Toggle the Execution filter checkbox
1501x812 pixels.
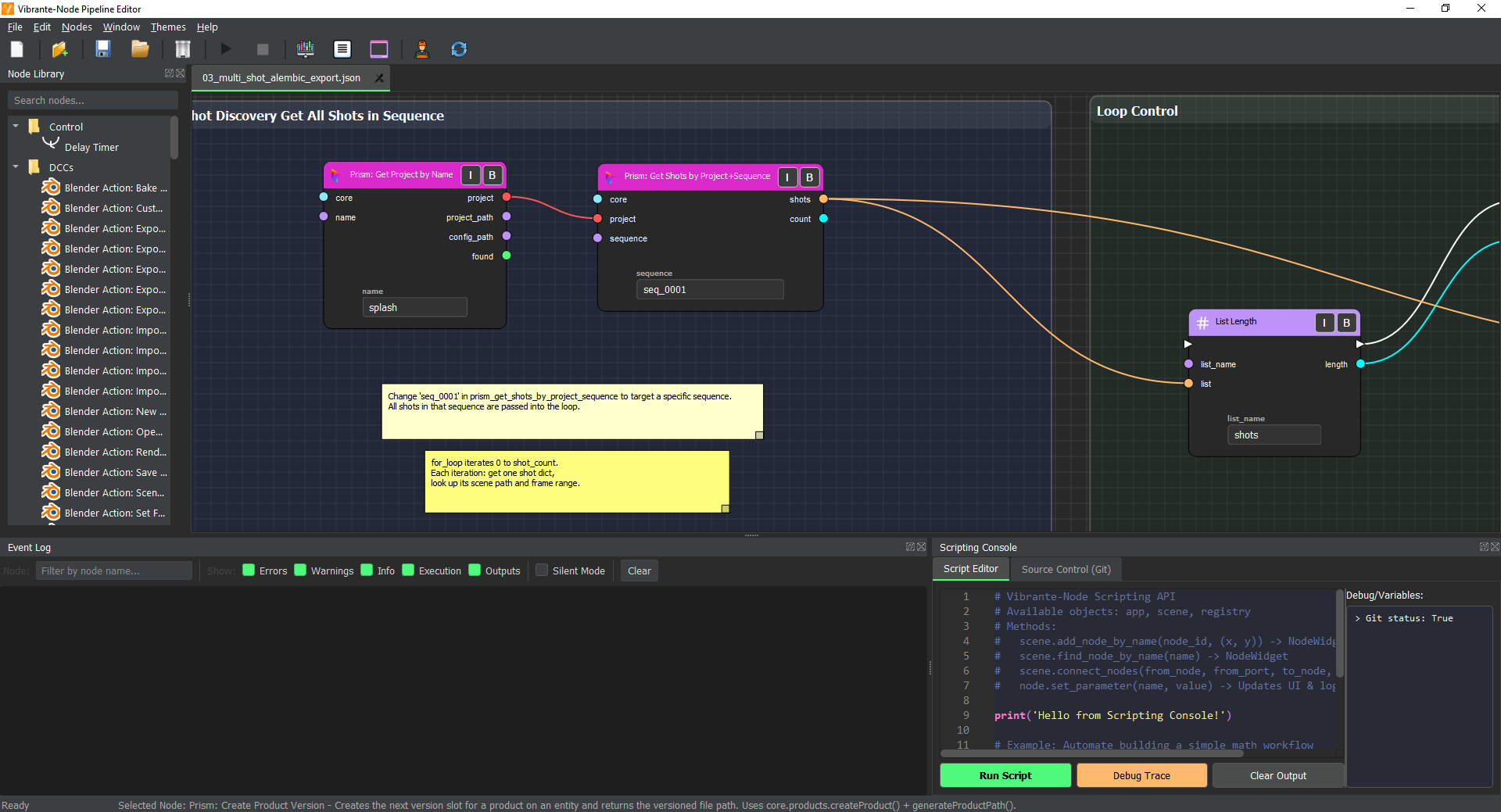pyautogui.click(x=408, y=570)
